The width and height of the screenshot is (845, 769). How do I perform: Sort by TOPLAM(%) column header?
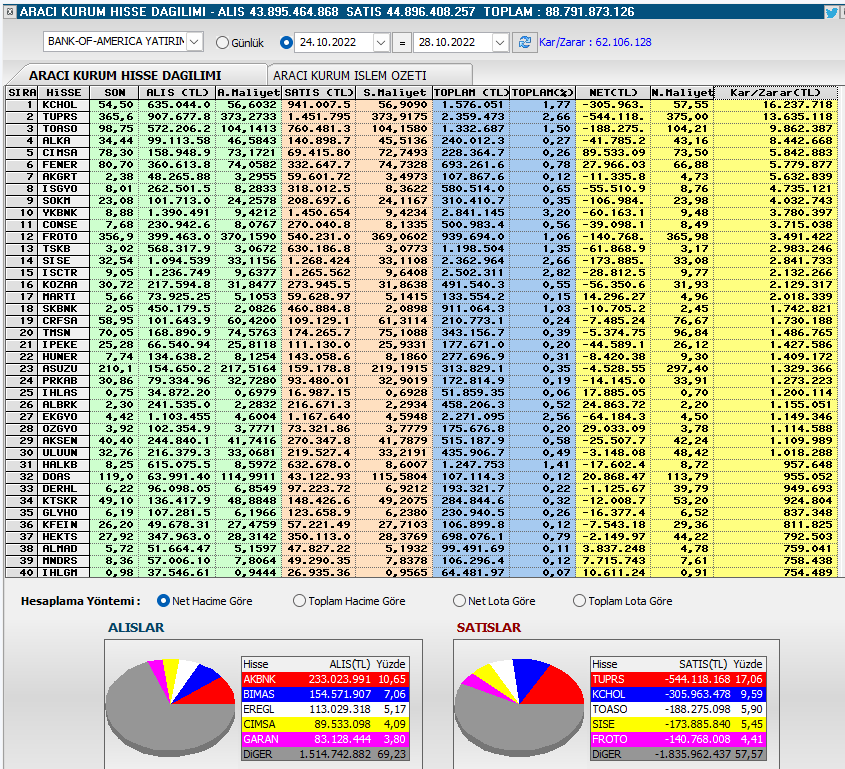click(x=542, y=93)
